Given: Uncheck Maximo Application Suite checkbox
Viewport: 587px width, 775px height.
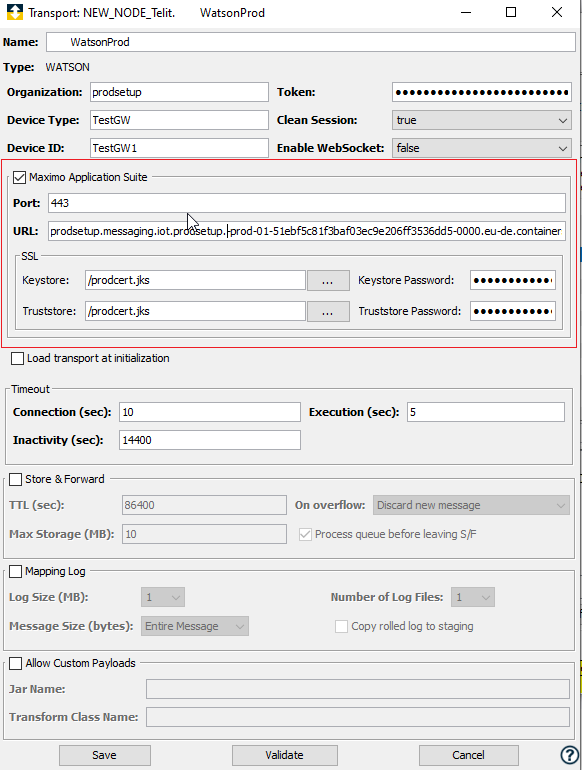Looking at the screenshot, I should click(x=19, y=177).
